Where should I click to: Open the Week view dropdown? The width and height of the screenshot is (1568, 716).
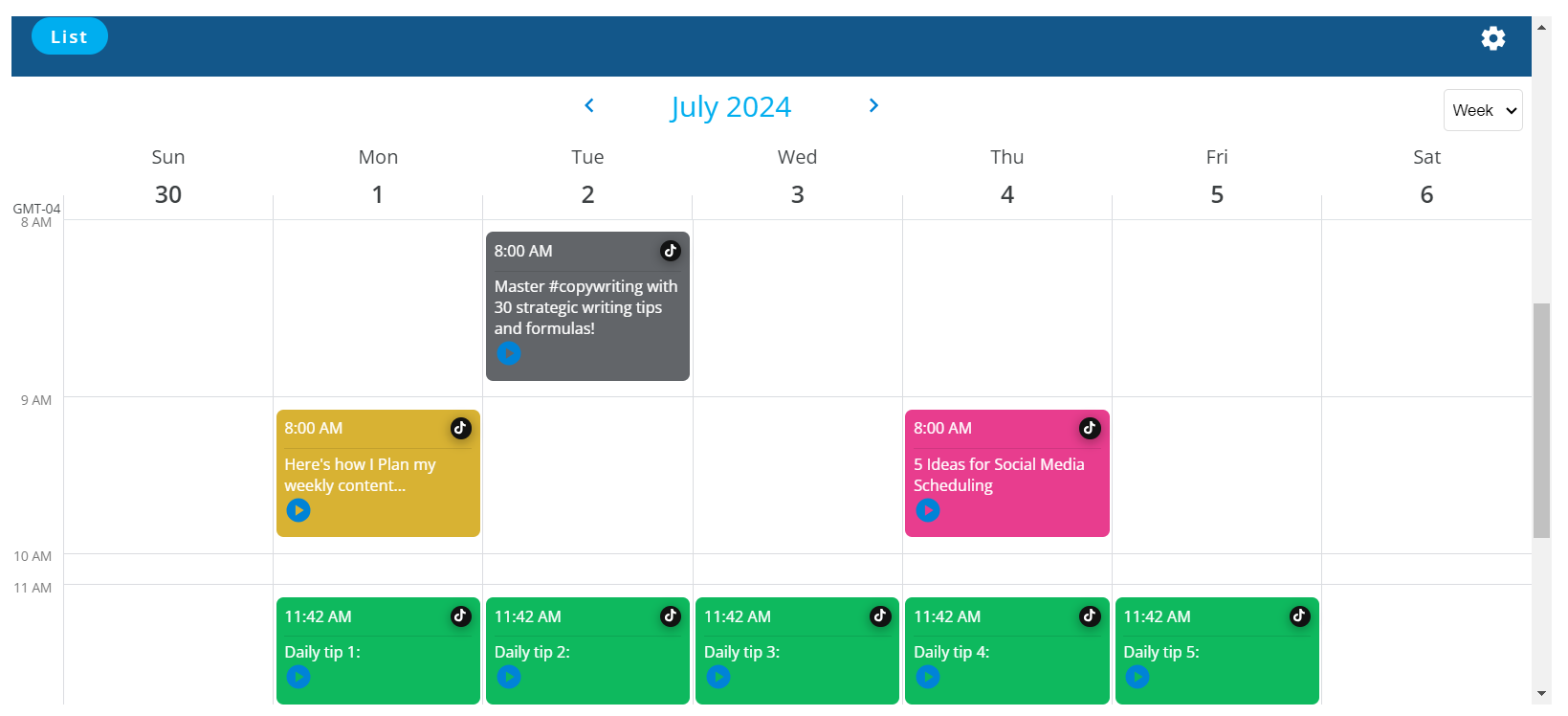(1483, 110)
